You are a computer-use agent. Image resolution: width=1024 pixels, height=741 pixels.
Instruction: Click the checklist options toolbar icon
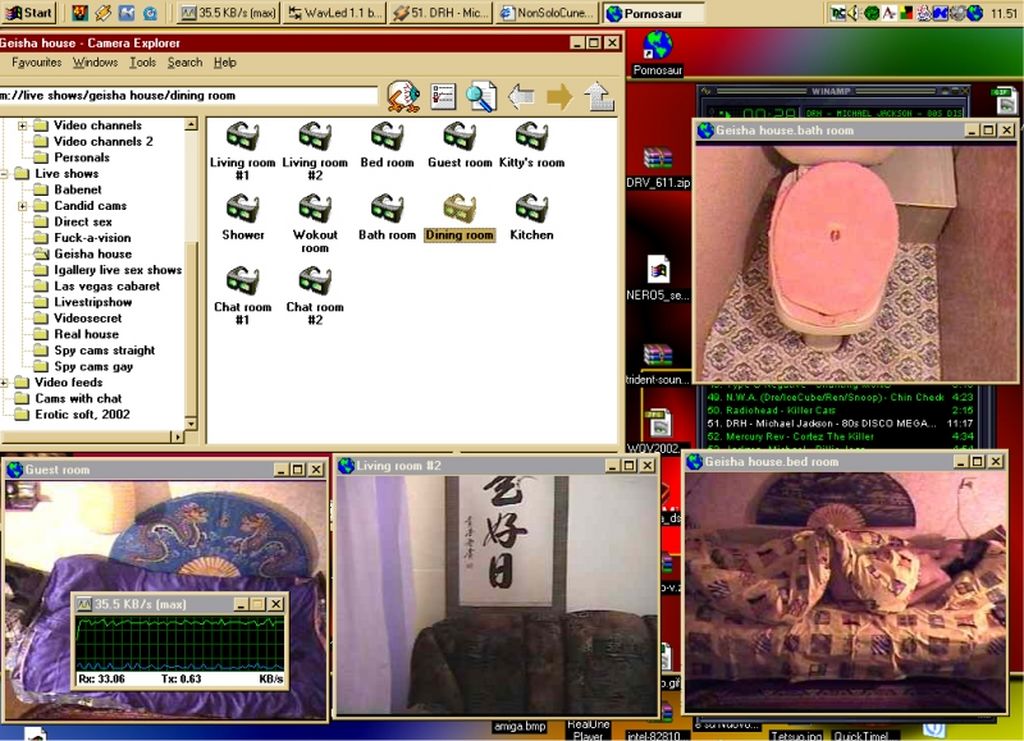[443, 97]
